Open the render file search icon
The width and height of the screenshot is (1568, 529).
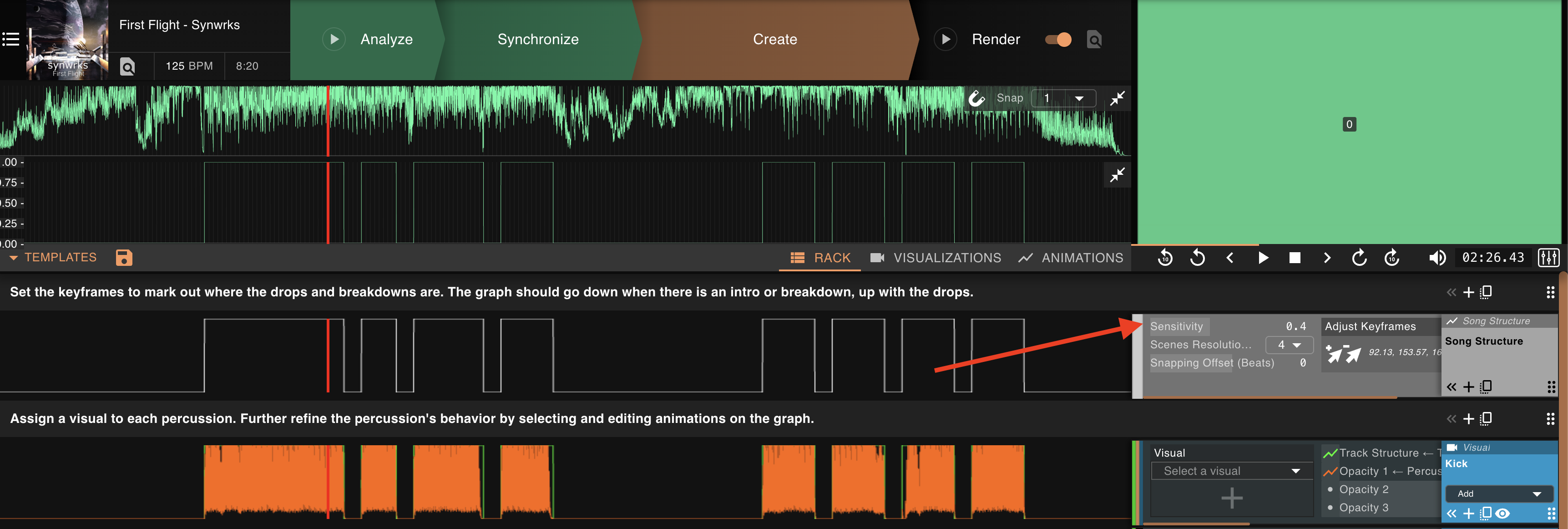pyautogui.click(x=1094, y=40)
